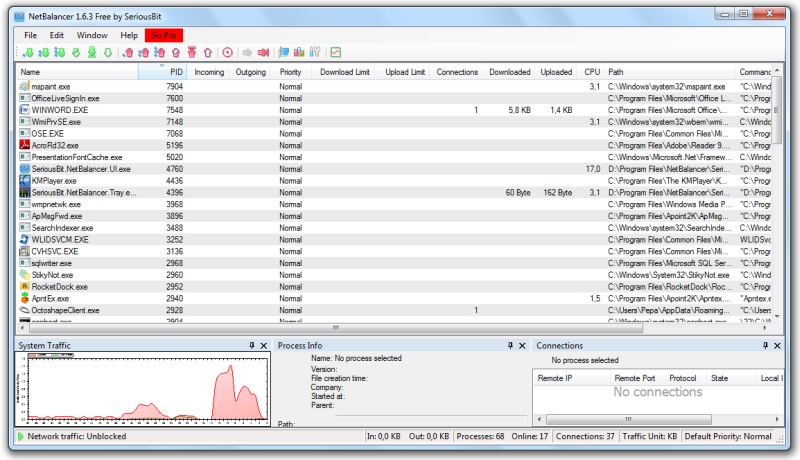Click the hollow red upload arrow icon
Image resolution: width=800 pixels, height=460 pixels.
point(208,53)
